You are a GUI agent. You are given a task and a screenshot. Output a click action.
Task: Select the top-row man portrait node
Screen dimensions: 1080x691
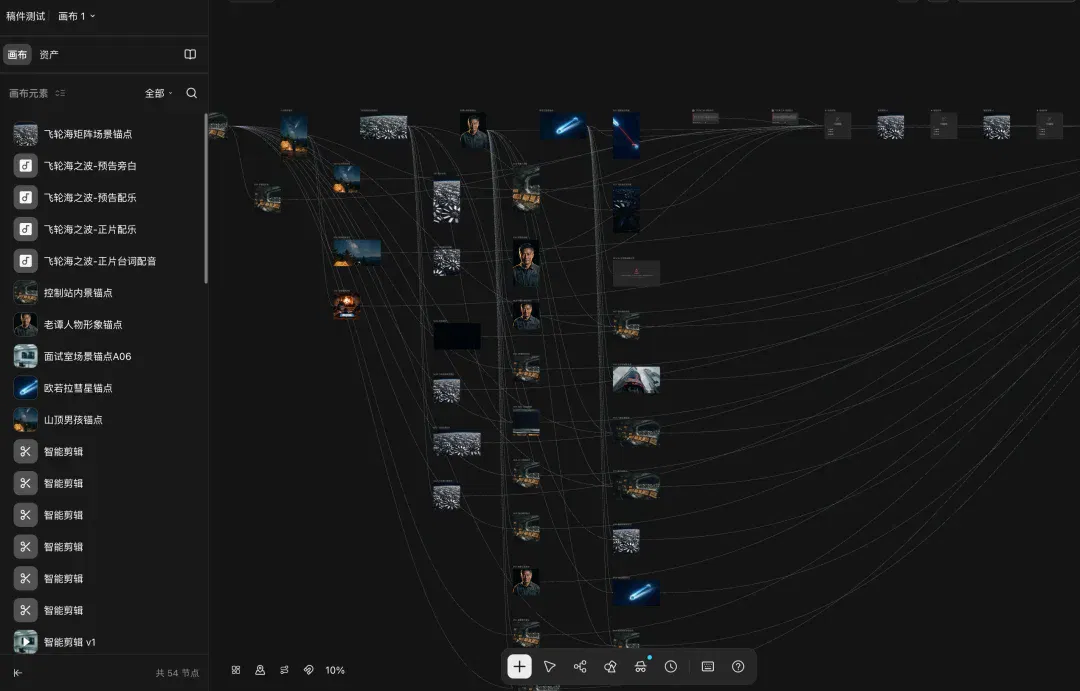(473, 131)
